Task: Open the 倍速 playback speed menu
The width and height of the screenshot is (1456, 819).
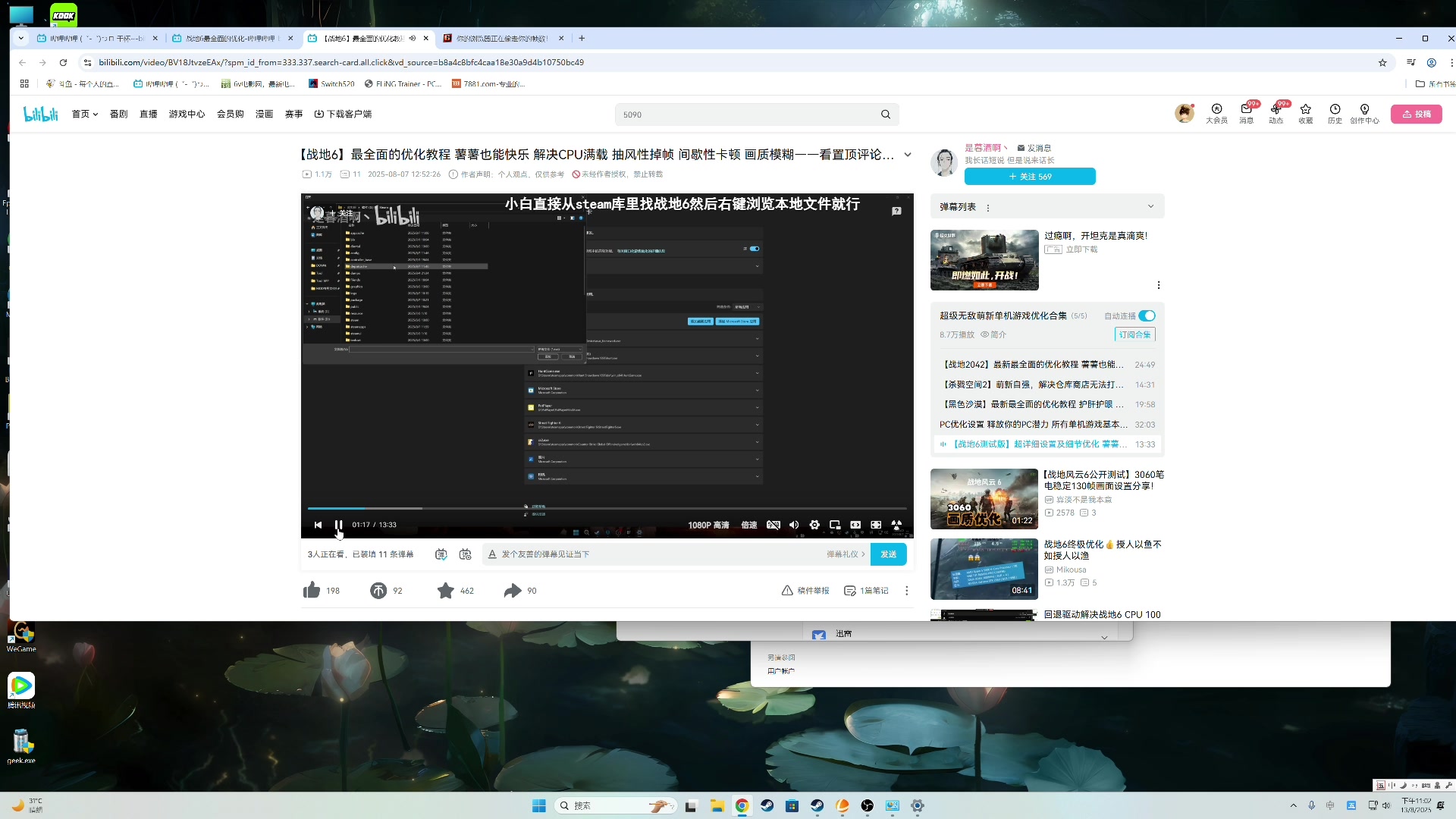Action: pyautogui.click(x=749, y=525)
